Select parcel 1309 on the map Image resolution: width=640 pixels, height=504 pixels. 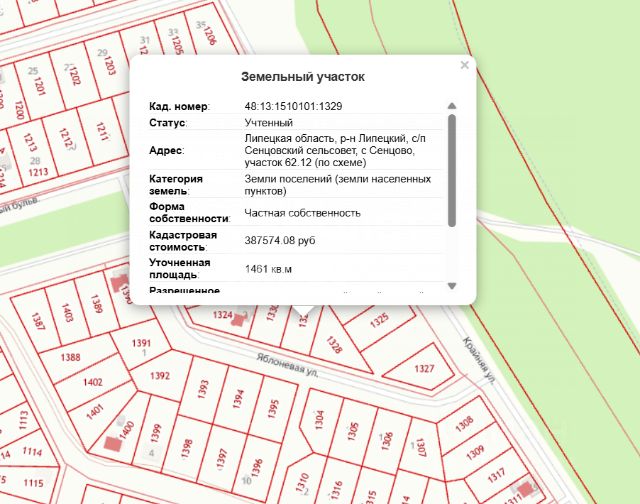pos(475,453)
